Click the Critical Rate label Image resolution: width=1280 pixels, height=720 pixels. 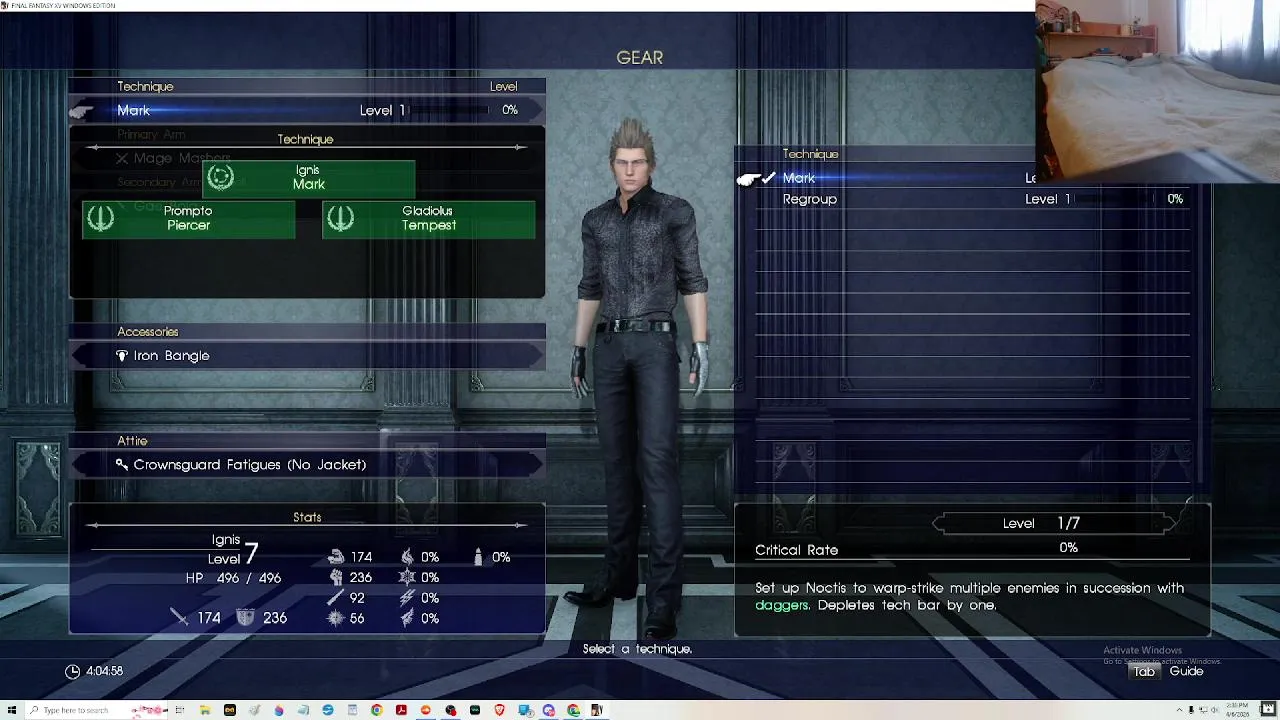pyautogui.click(x=797, y=550)
